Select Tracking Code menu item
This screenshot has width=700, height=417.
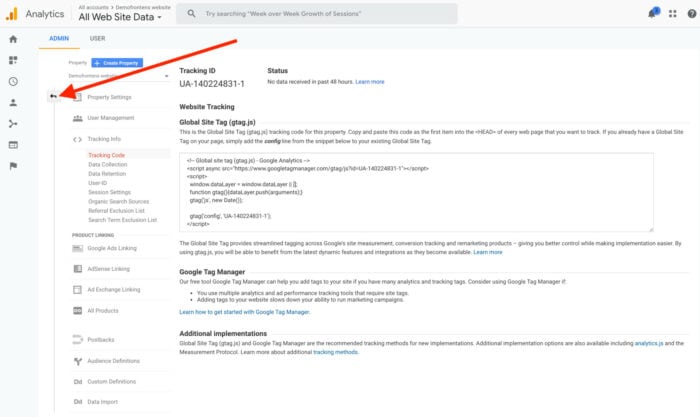click(107, 155)
